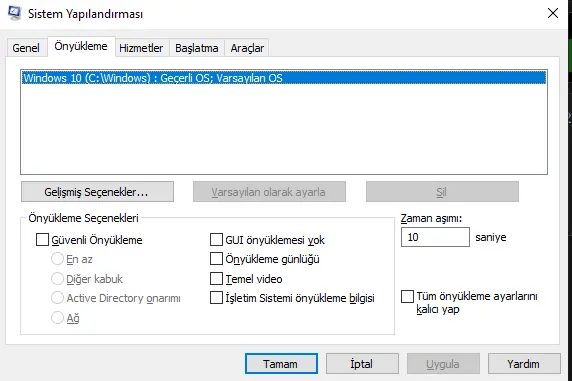The image size is (572, 381).
Task: Click Varsayılan olarak ayarla button
Action: (269, 192)
